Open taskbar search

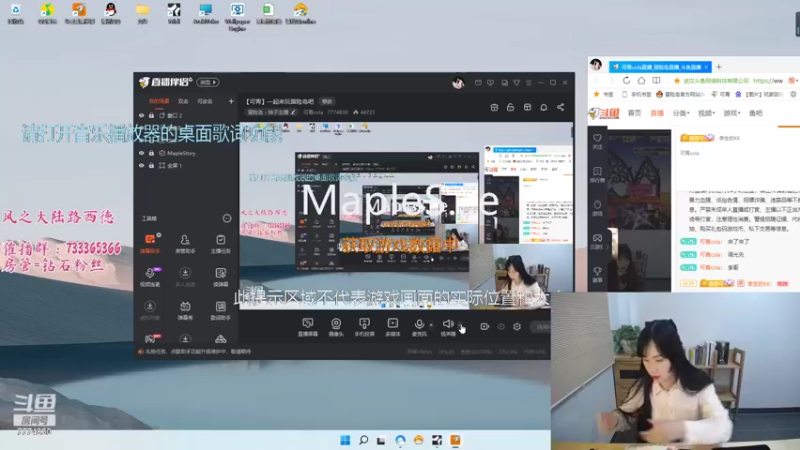coord(363,440)
